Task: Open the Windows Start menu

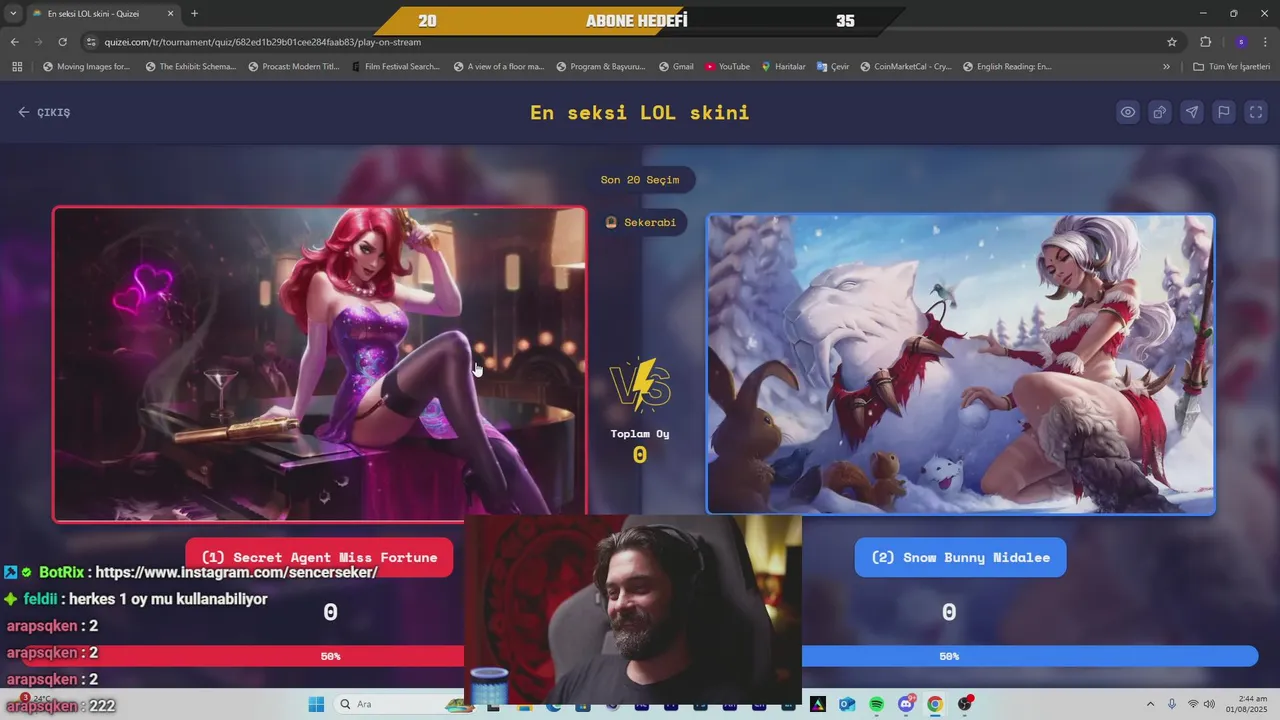Action: tap(316, 704)
